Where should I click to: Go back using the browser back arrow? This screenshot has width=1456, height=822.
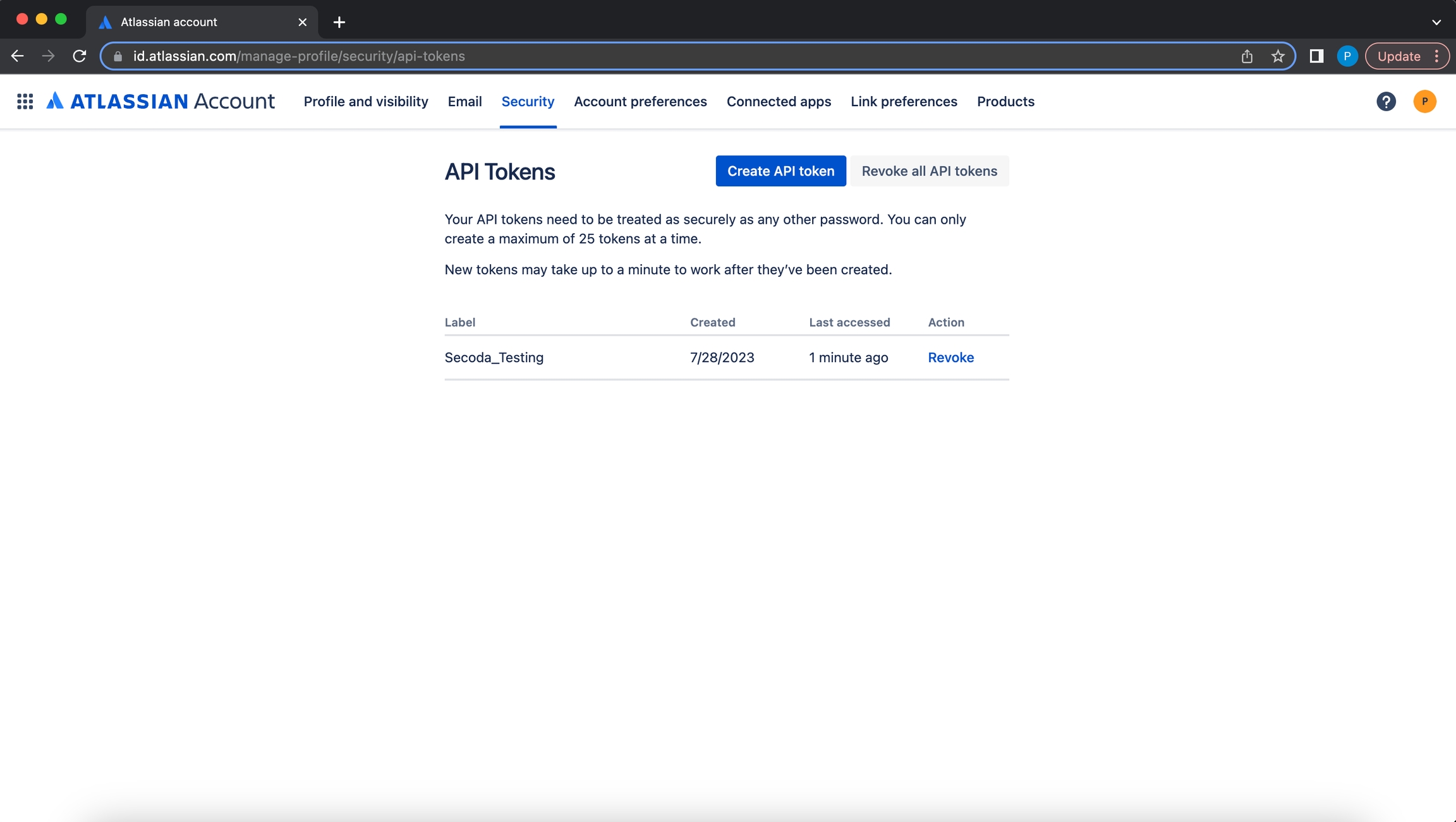(x=17, y=56)
